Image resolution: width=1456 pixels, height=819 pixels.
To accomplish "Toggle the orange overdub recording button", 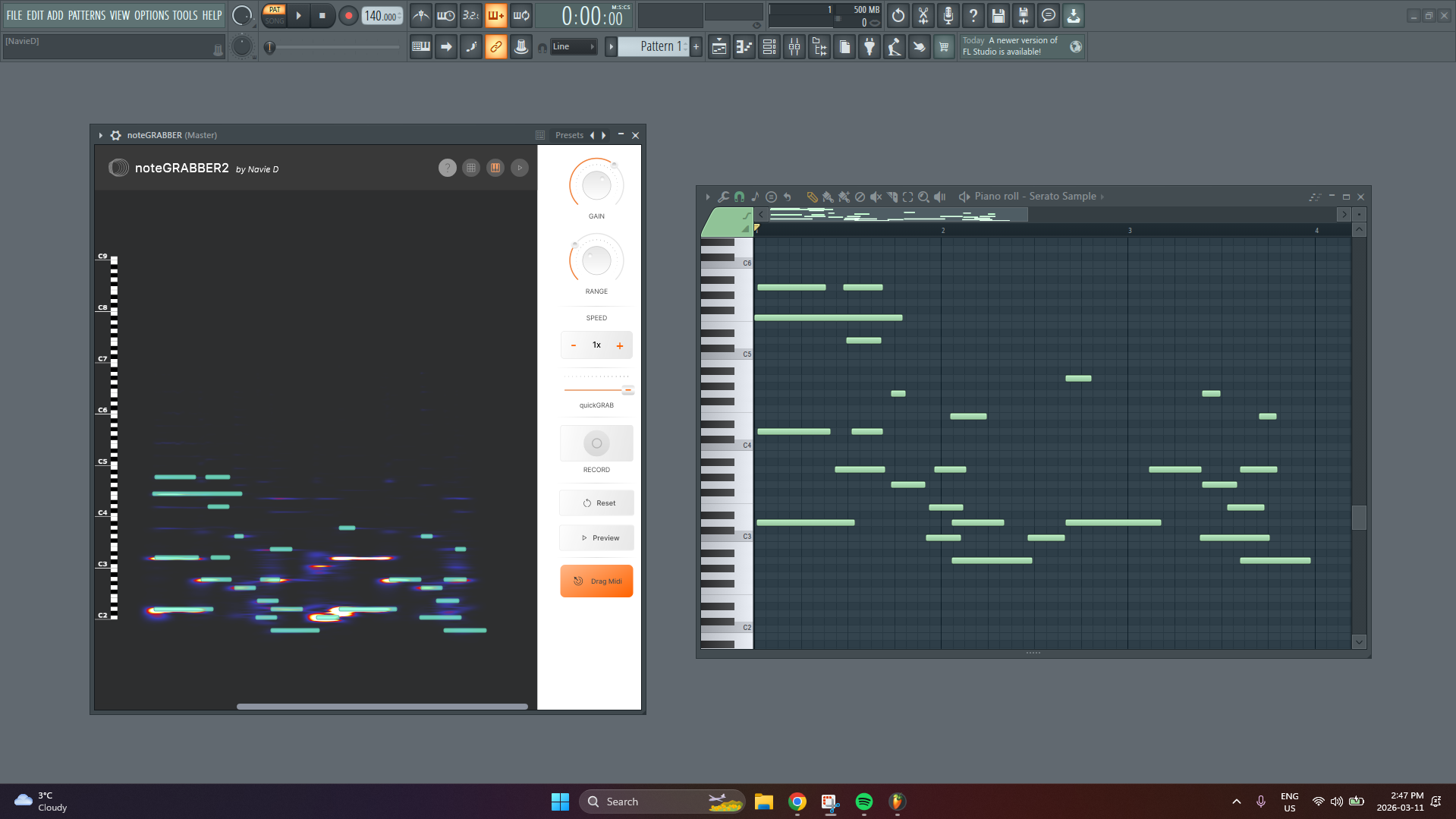I will 496,15.
